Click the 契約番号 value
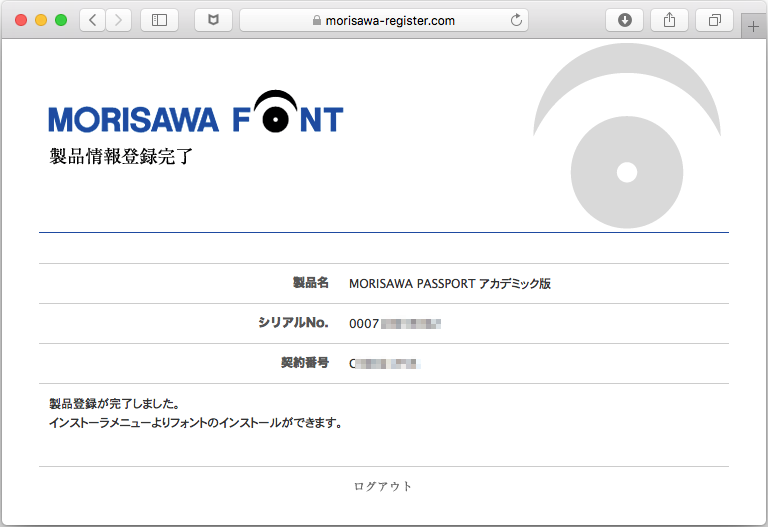Viewport: 768px width, 527px height. [385, 363]
